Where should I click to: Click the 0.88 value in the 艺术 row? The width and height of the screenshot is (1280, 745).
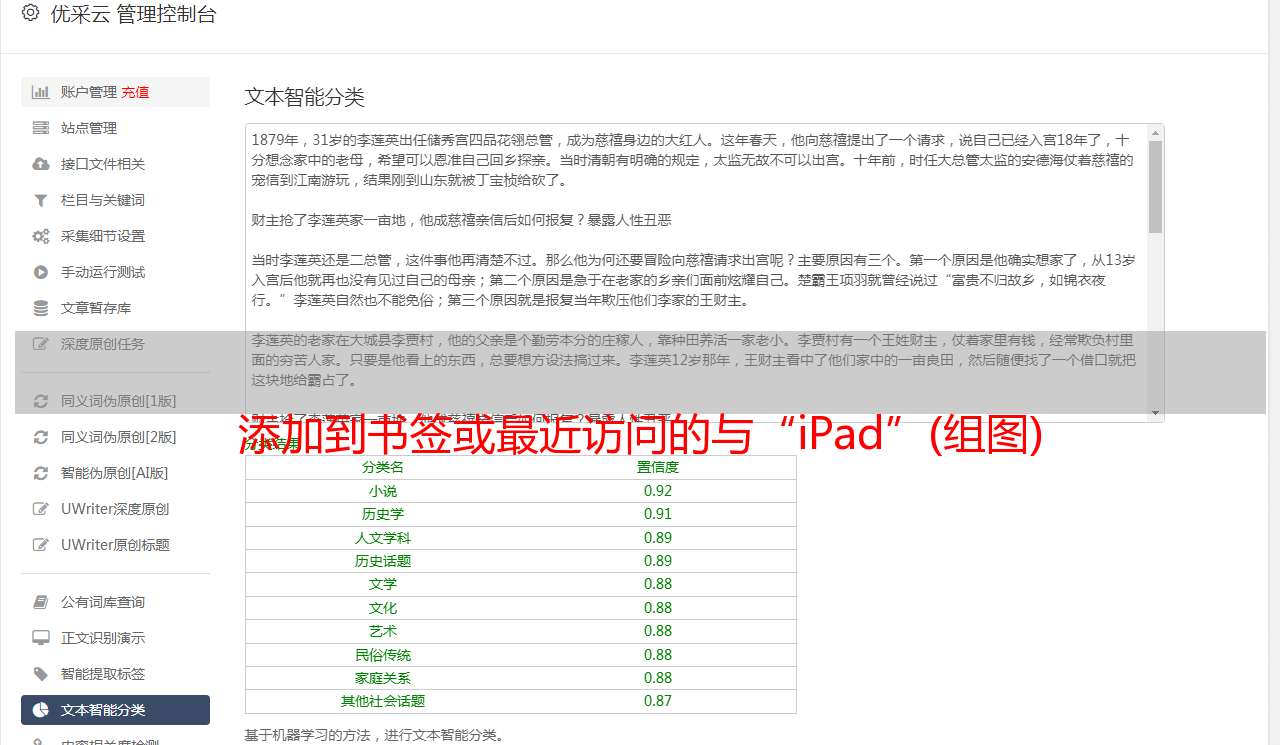pos(658,631)
